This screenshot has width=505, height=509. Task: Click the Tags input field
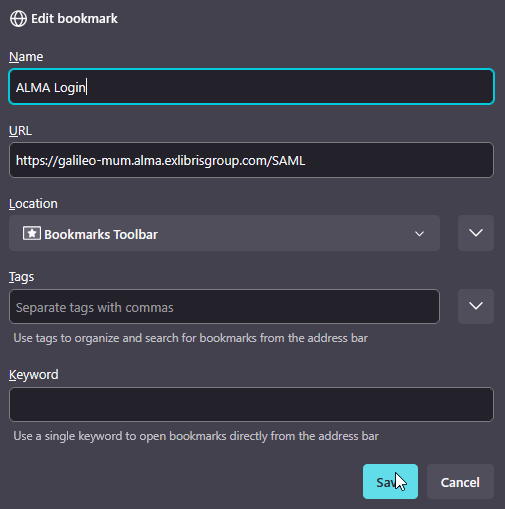coord(224,307)
